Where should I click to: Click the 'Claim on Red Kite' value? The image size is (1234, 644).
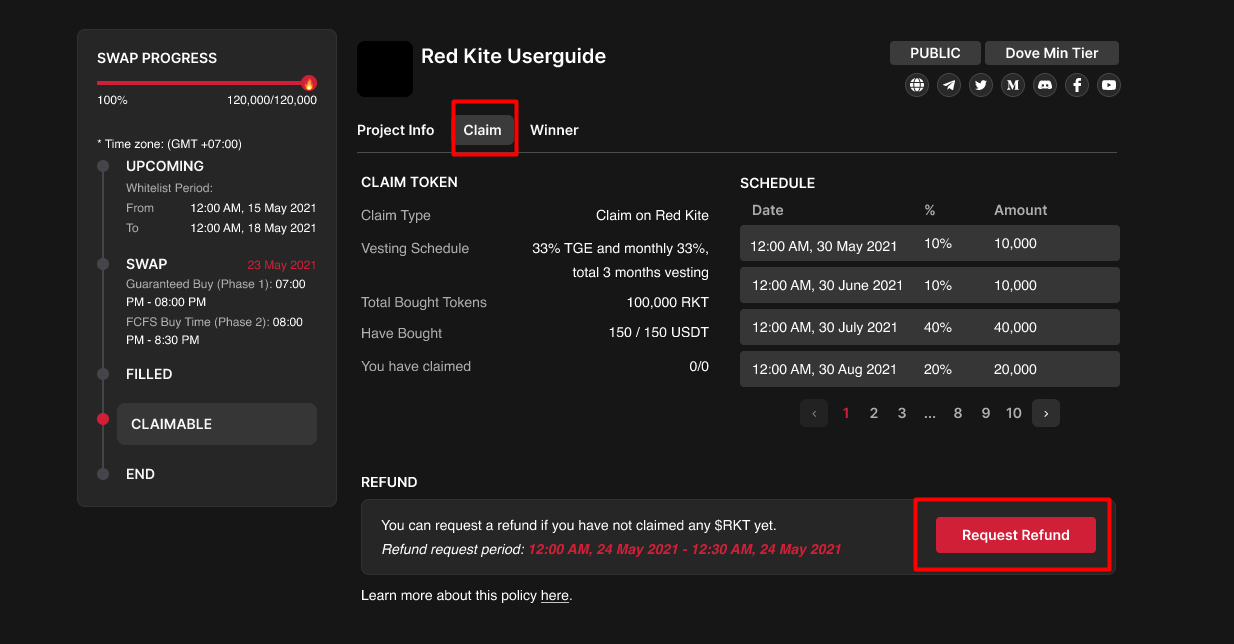(x=652, y=215)
